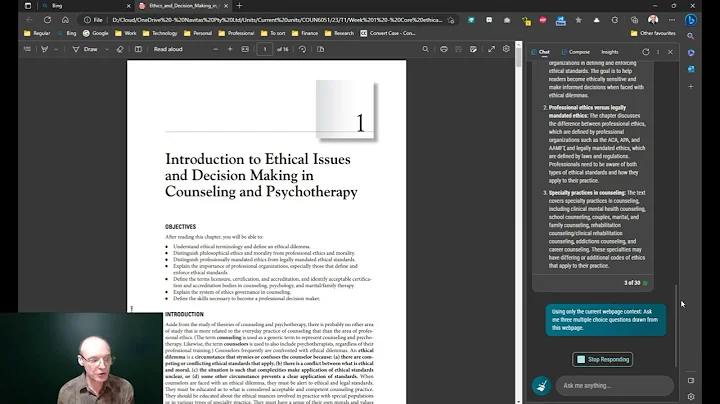Enter full screen PDF view
The image size is (720, 404).
(491, 49)
